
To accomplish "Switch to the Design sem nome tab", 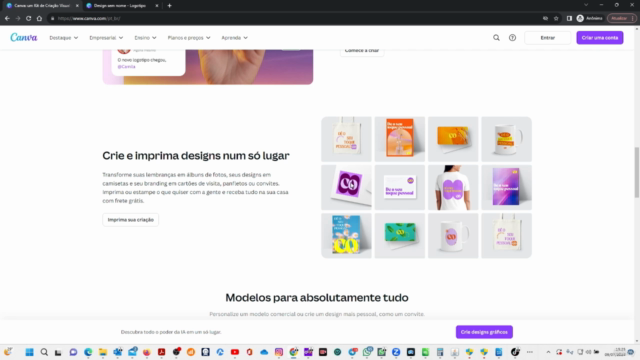I will (119, 6).
